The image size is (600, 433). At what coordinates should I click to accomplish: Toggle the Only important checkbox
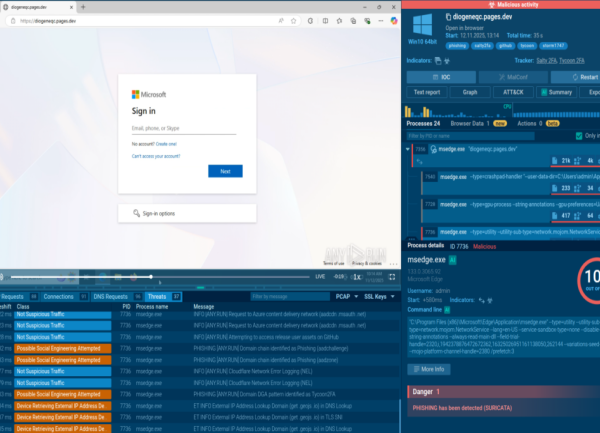[x=579, y=136]
